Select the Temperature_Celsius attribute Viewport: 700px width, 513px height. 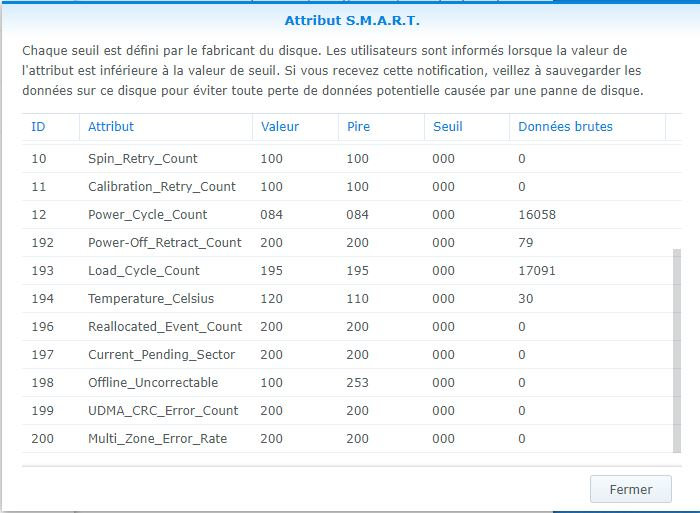click(x=151, y=299)
